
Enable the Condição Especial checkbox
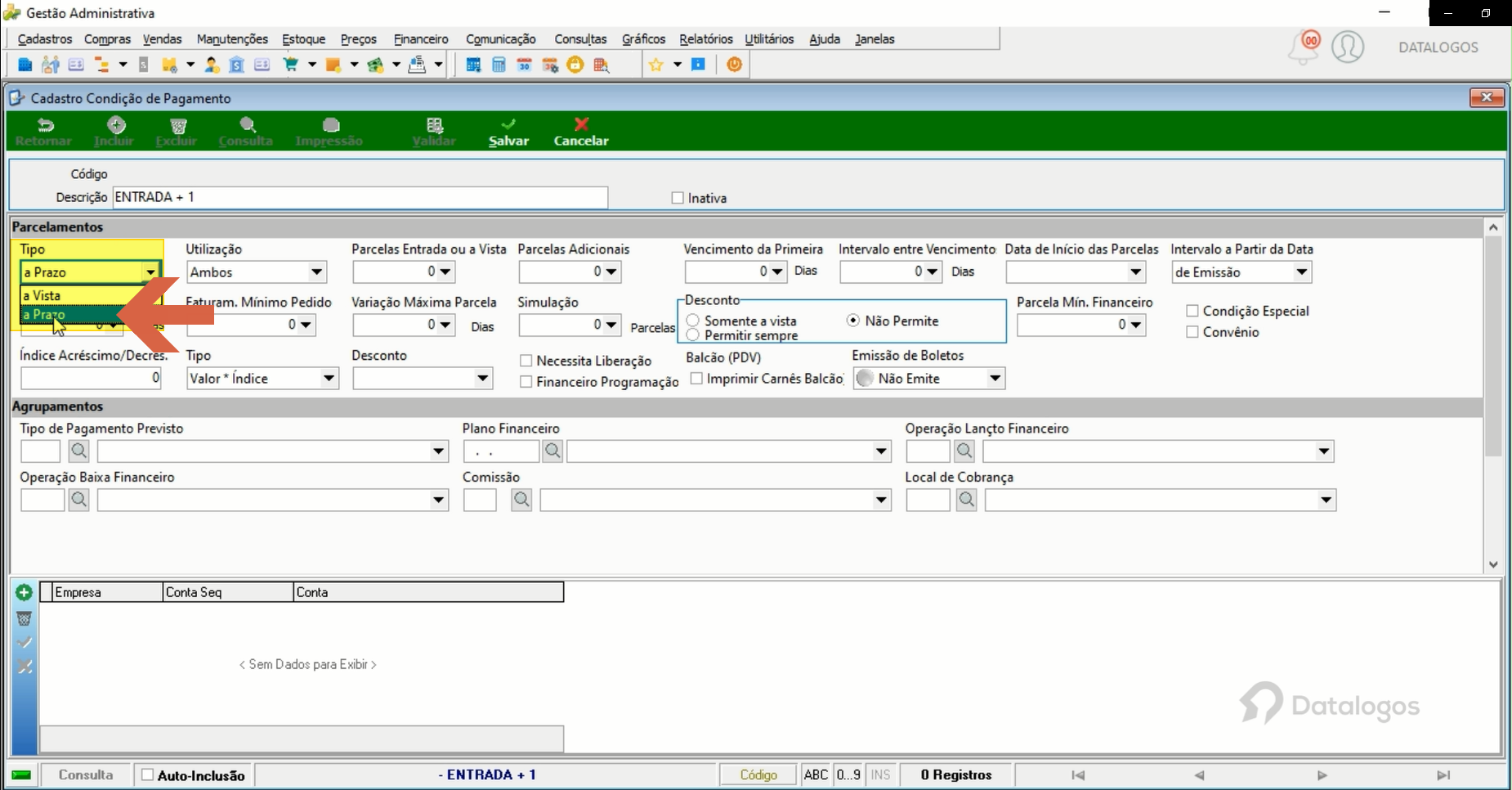(1192, 311)
